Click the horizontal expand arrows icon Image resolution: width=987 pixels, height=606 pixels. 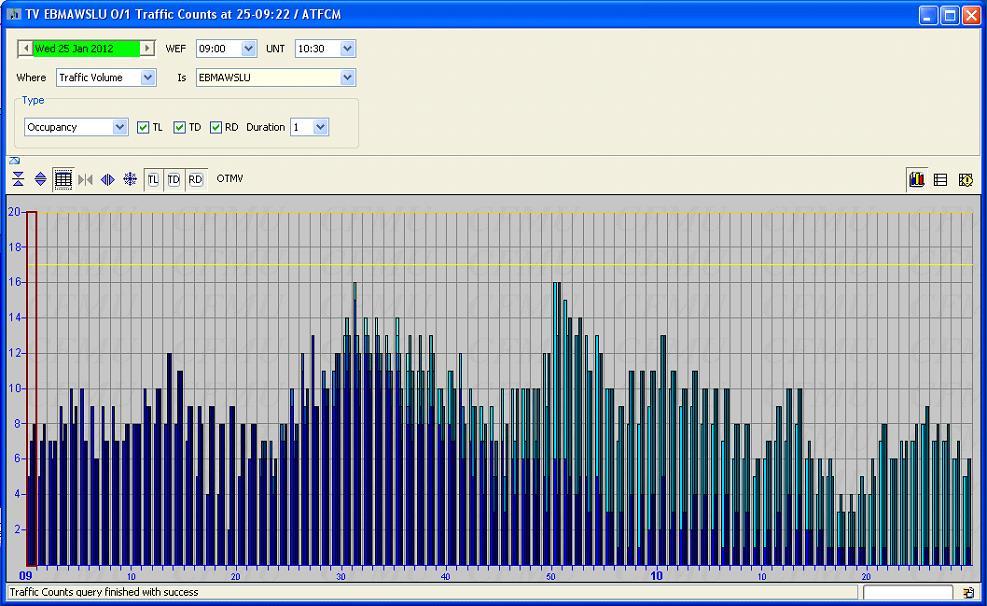pos(108,179)
